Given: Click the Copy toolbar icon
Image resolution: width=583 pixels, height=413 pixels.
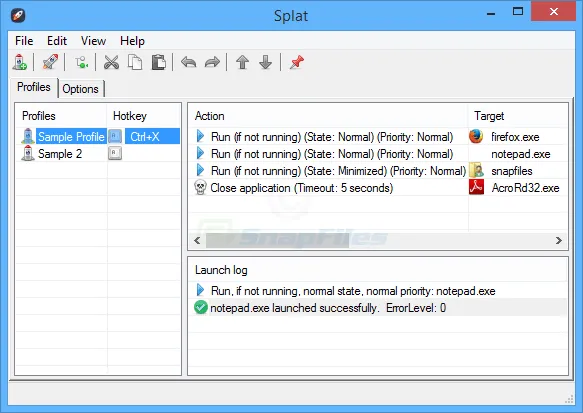Looking at the screenshot, I should (135, 62).
